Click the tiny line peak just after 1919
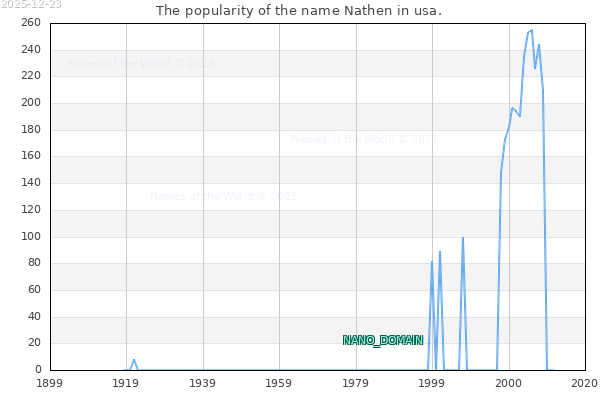600x400 pixels. [134, 360]
